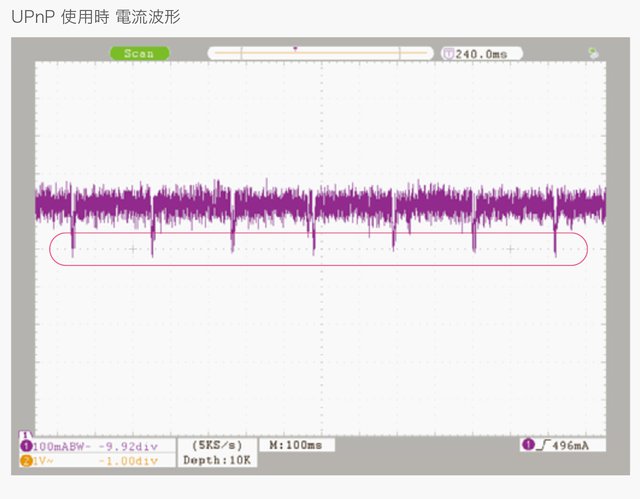Click the green Scan status indicator
Screen dimensions: 640x499
click(140, 53)
